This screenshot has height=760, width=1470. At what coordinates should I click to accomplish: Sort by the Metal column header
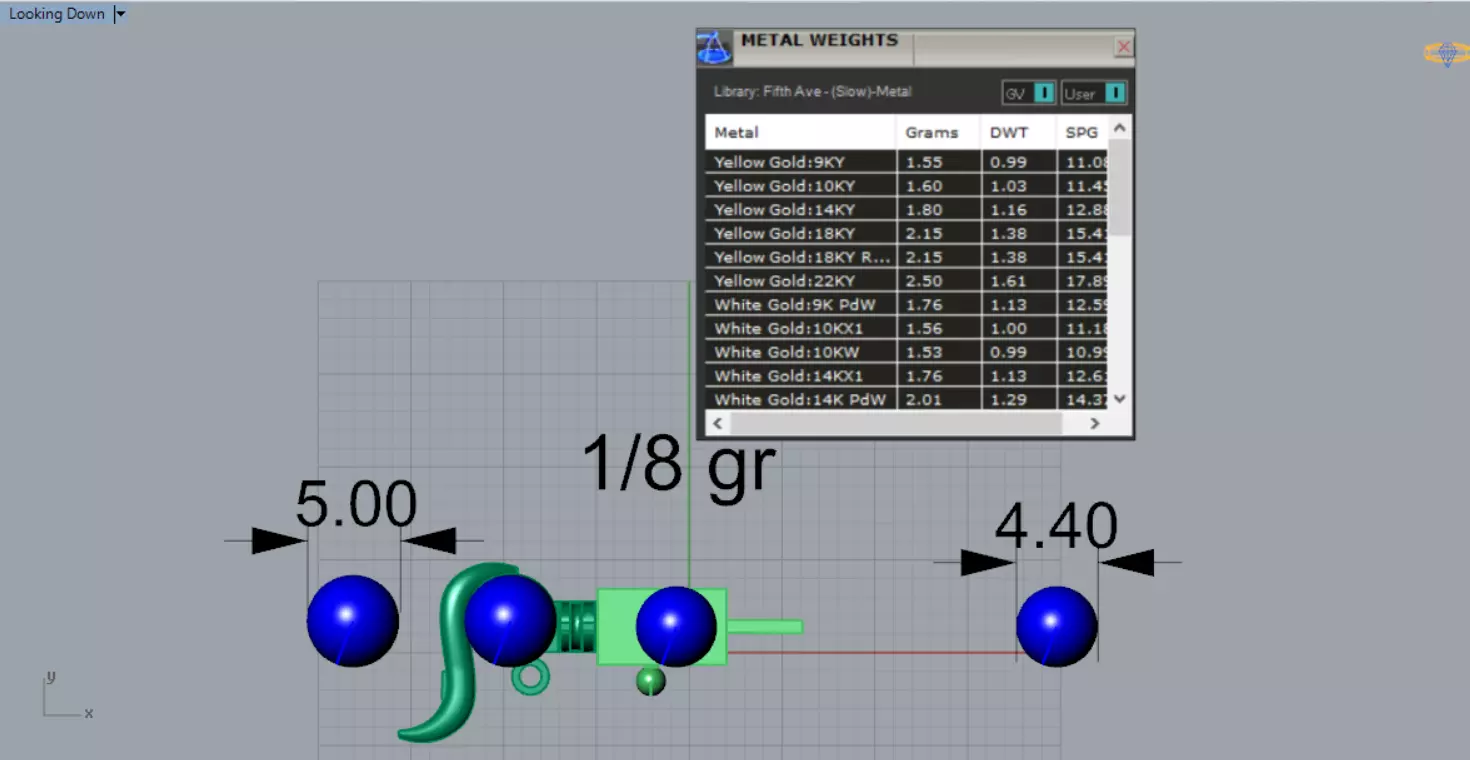coord(800,132)
